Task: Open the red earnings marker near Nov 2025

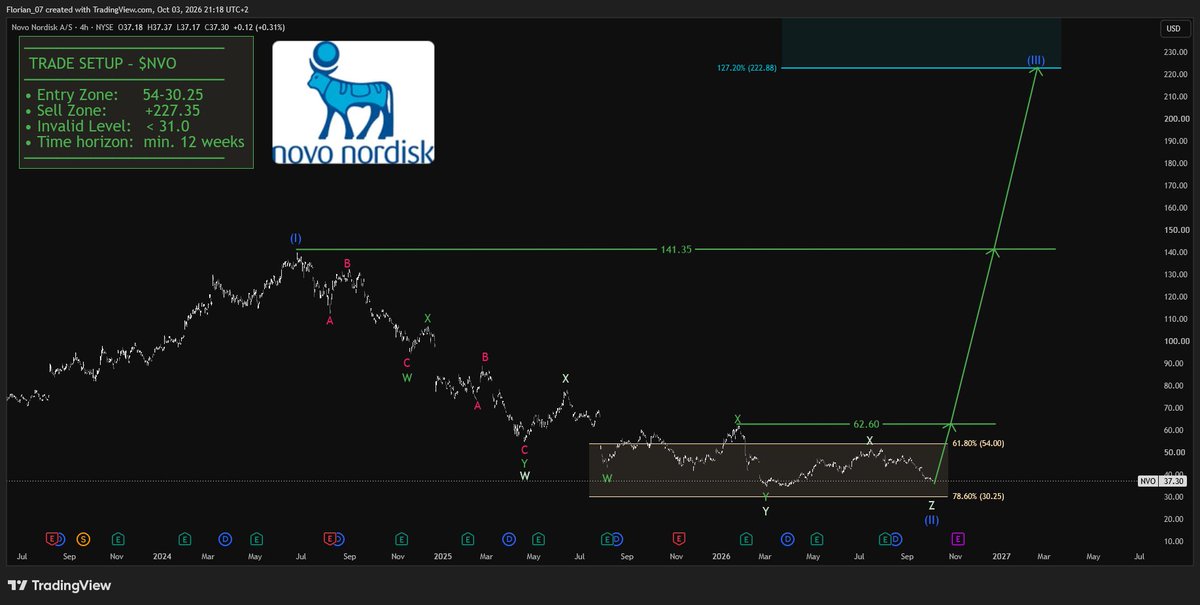Action: tap(679, 539)
